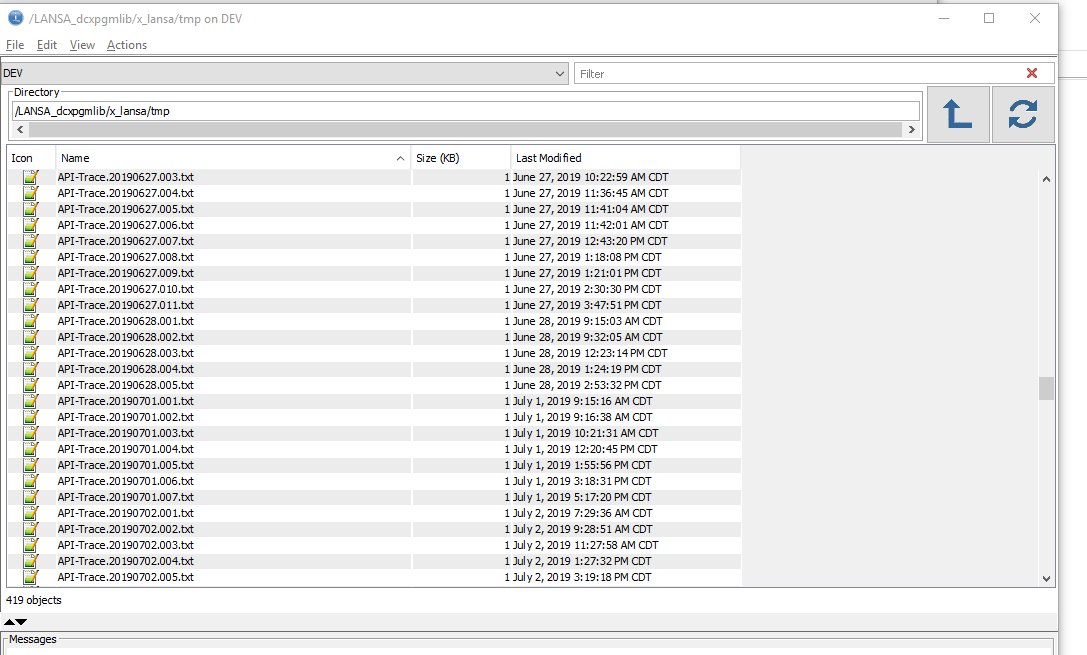
Task: Click the file icon of API-Trace.20190627.006.txt
Action: pyautogui.click(x=31, y=225)
